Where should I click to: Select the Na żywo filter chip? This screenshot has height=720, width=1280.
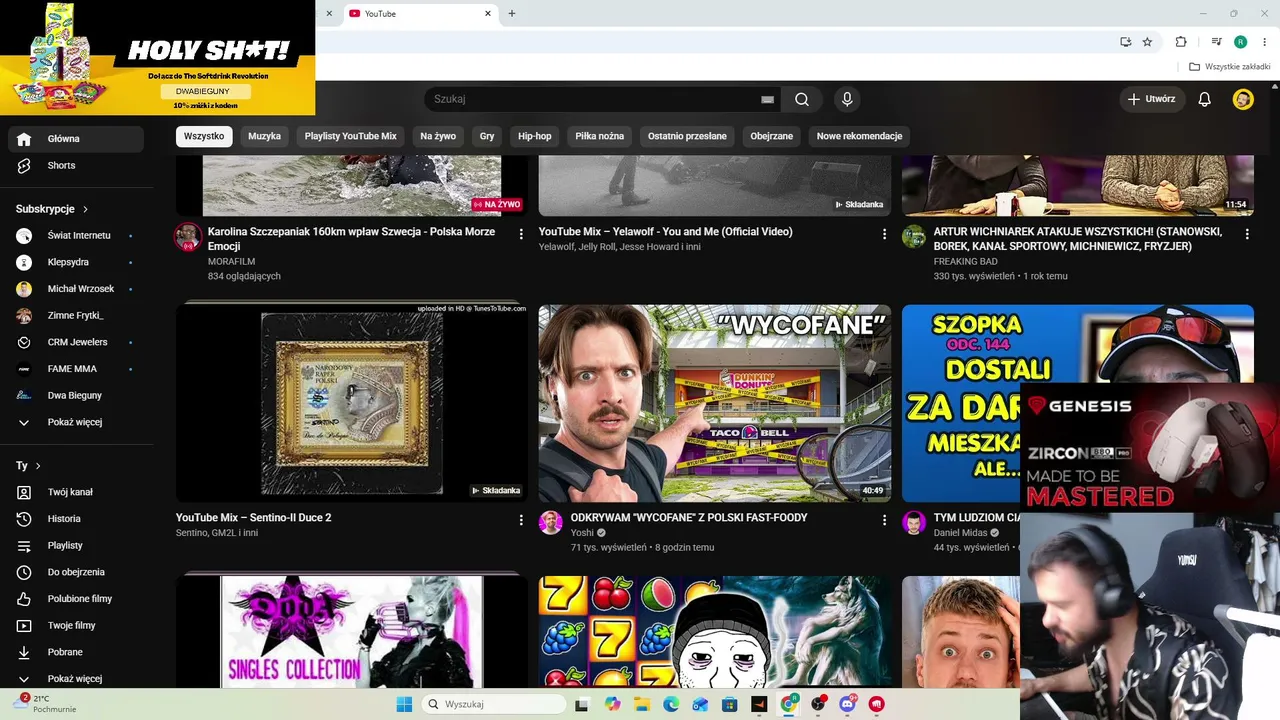pyautogui.click(x=438, y=136)
